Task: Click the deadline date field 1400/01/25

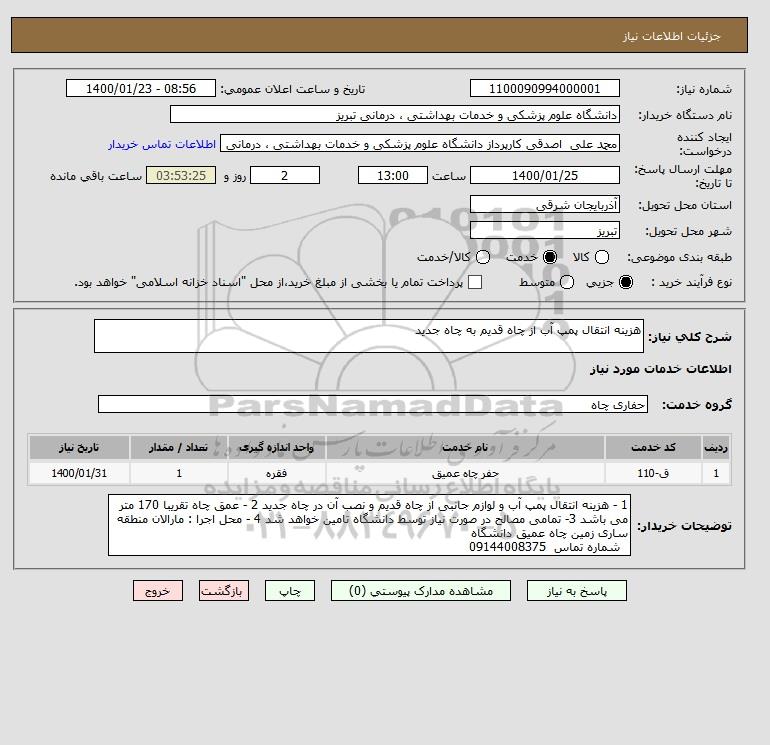Action: pyautogui.click(x=545, y=175)
